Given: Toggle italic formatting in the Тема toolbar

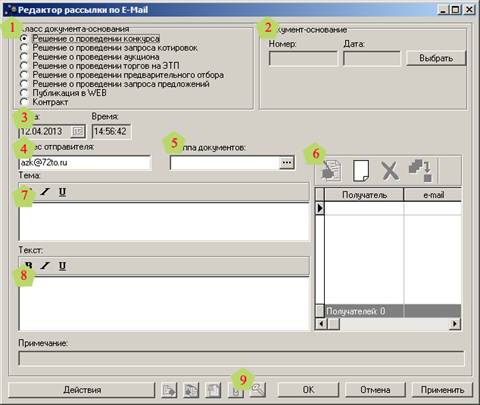Looking at the screenshot, I should click(x=45, y=192).
